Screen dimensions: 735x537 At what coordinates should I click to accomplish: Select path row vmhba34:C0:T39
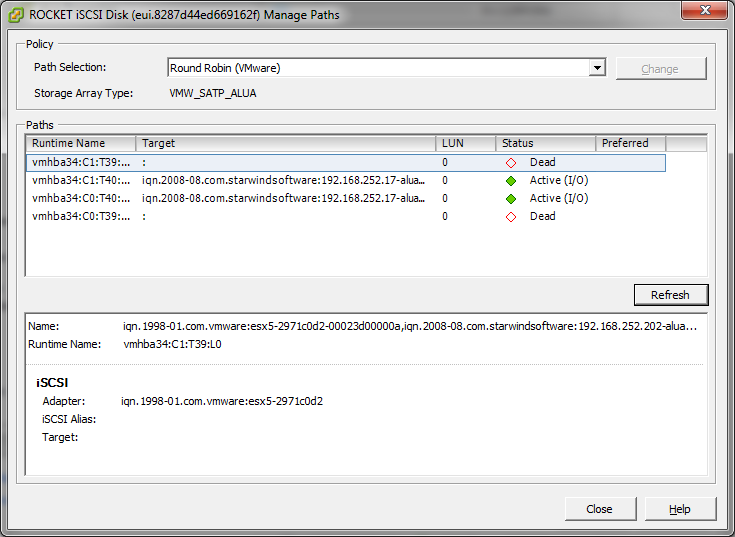coord(345,216)
